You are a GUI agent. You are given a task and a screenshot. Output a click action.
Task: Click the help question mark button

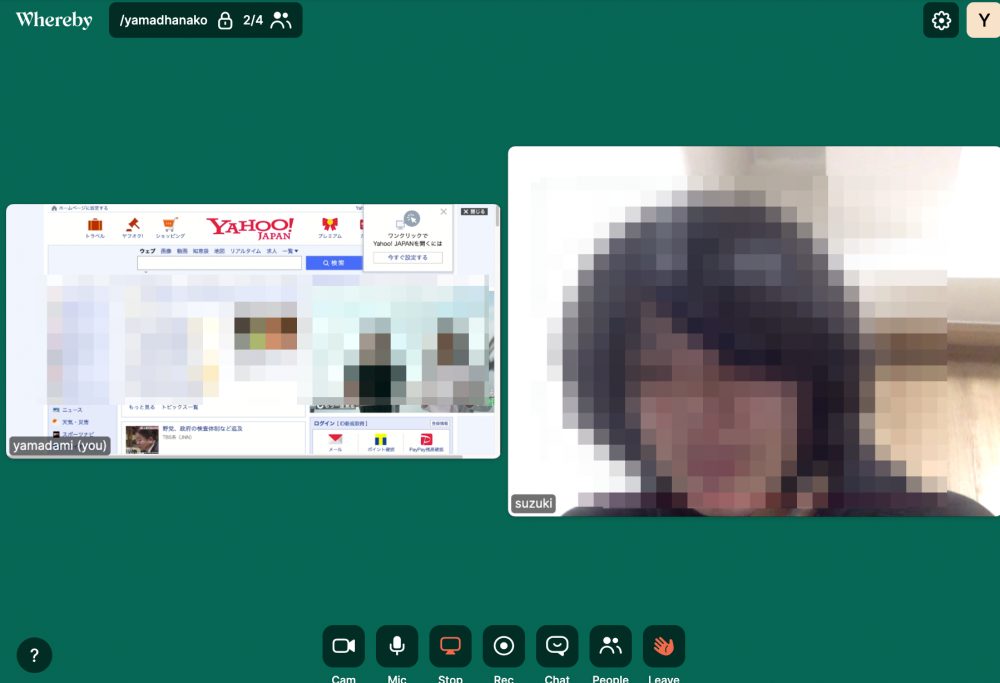click(x=34, y=656)
